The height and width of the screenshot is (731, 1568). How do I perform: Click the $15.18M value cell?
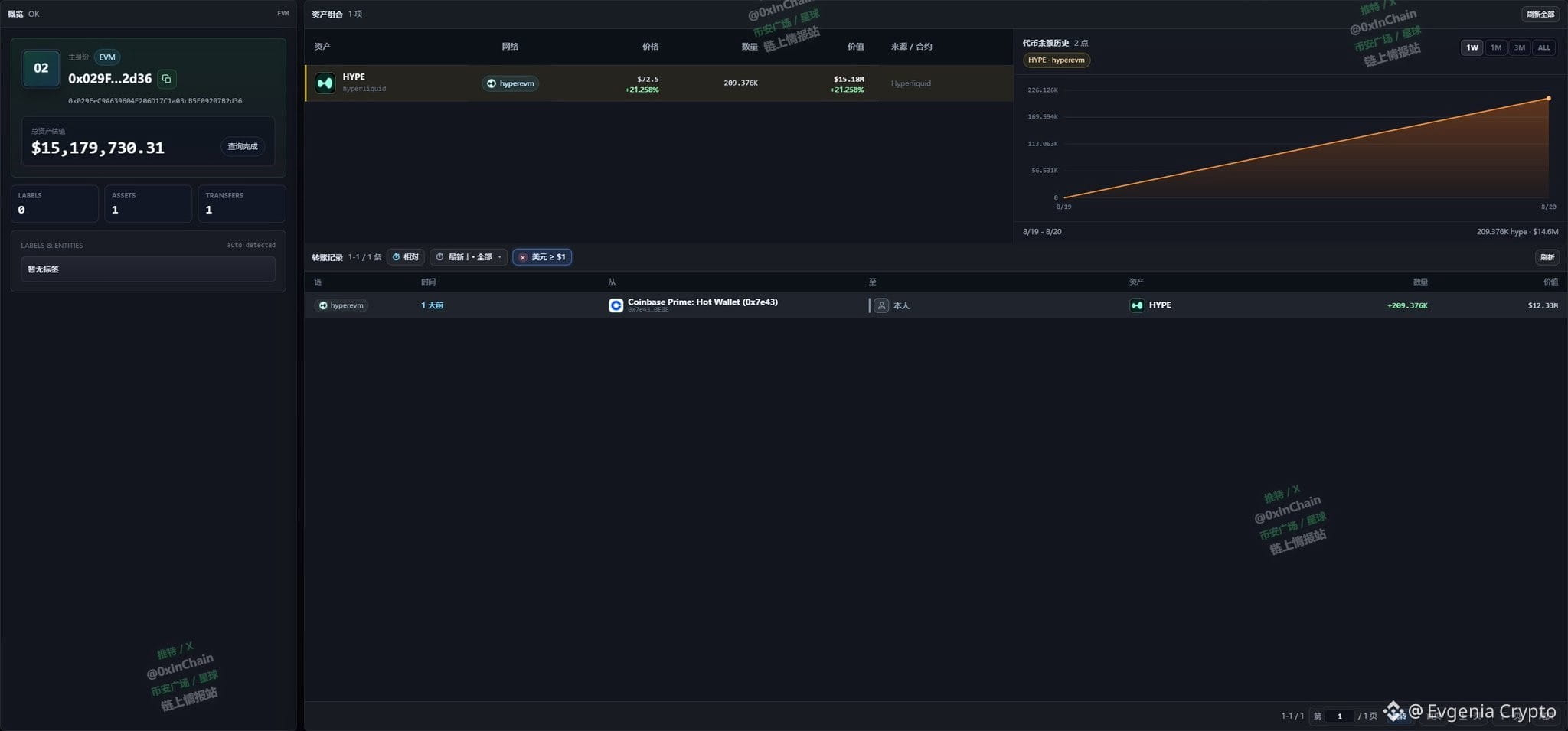[x=848, y=79]
